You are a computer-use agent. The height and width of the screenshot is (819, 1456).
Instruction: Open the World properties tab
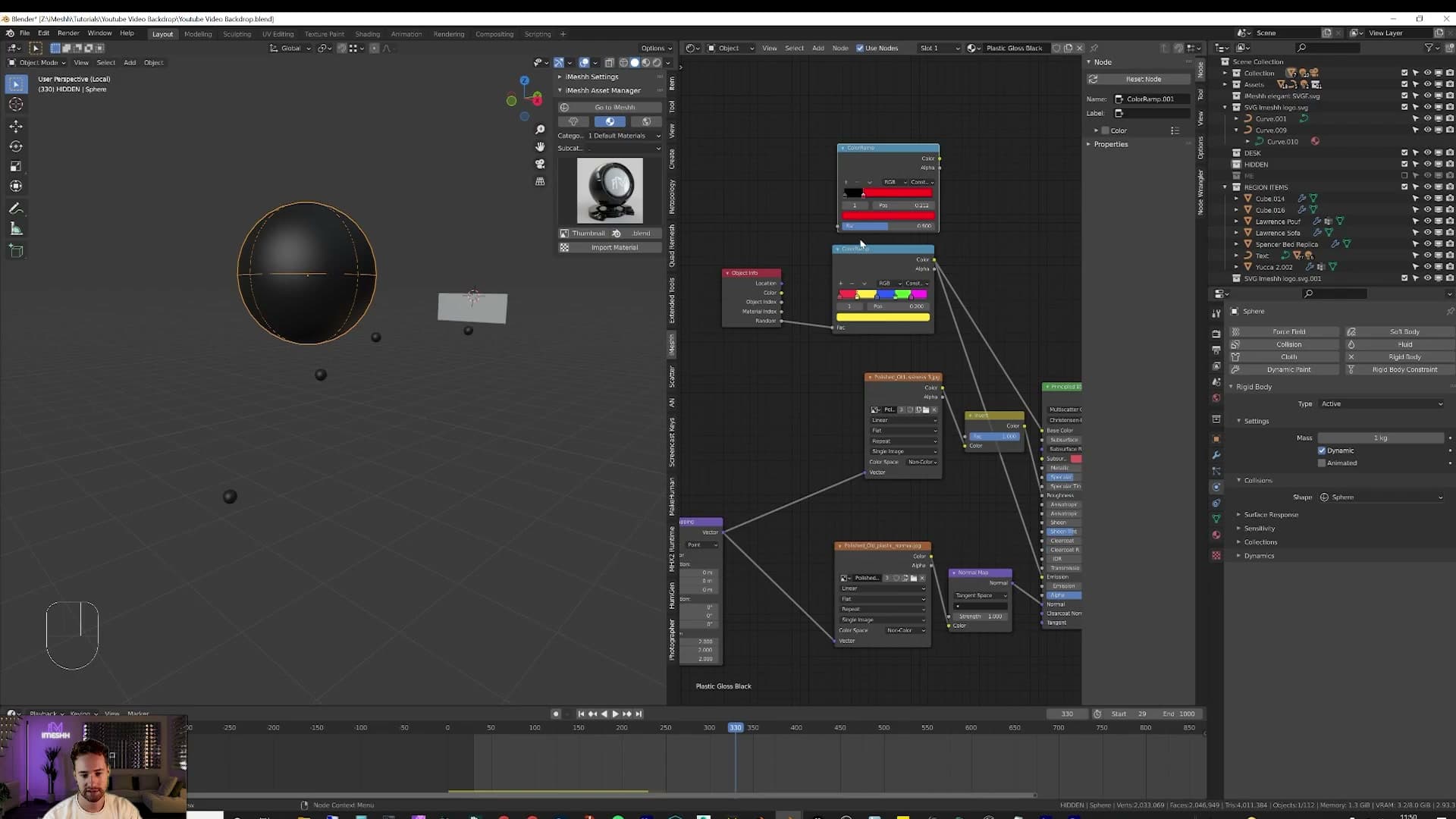click(1216, 398)
